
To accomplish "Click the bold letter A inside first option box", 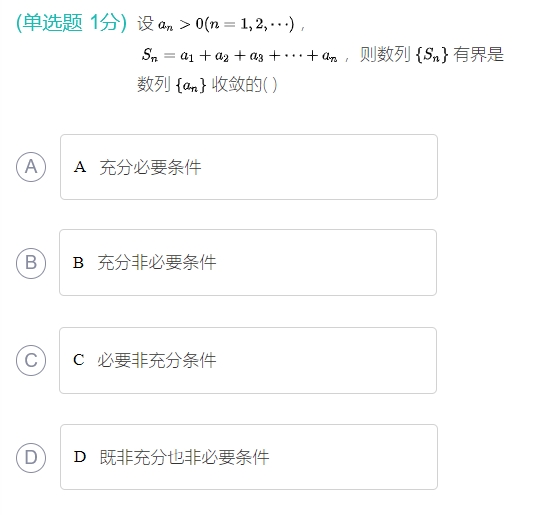I will [x=80, y=167].
